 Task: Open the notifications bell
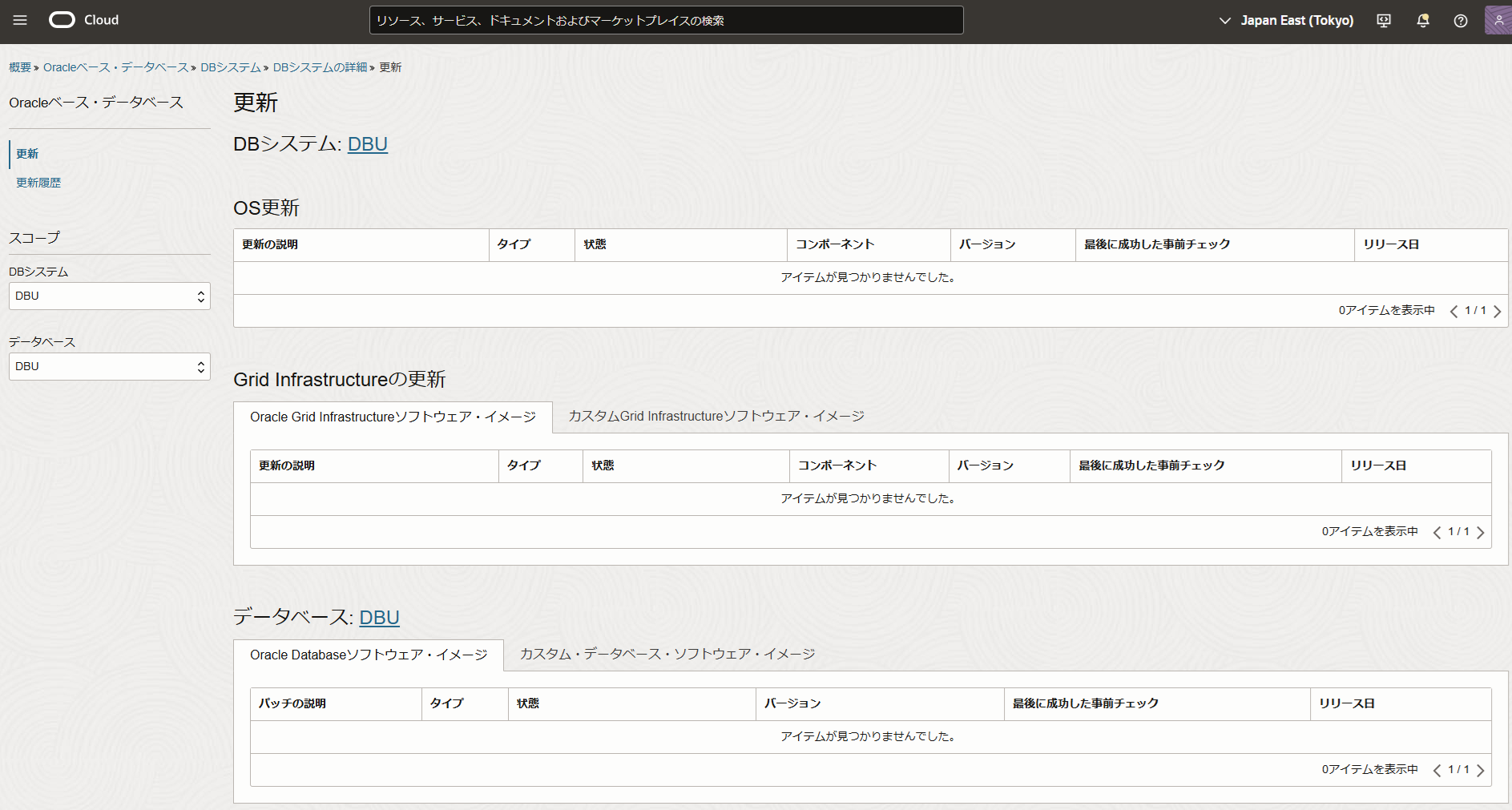[x=1423, y=21]
